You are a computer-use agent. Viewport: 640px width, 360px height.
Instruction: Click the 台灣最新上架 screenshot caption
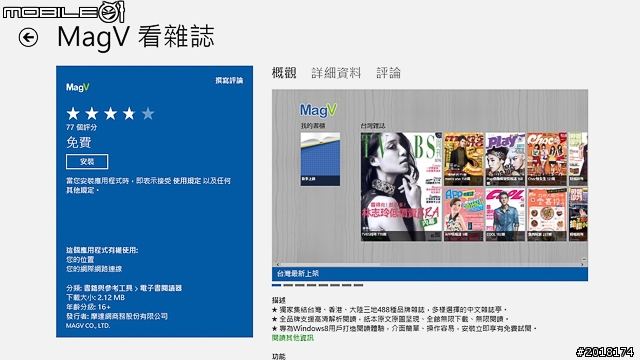coord(298,274)
